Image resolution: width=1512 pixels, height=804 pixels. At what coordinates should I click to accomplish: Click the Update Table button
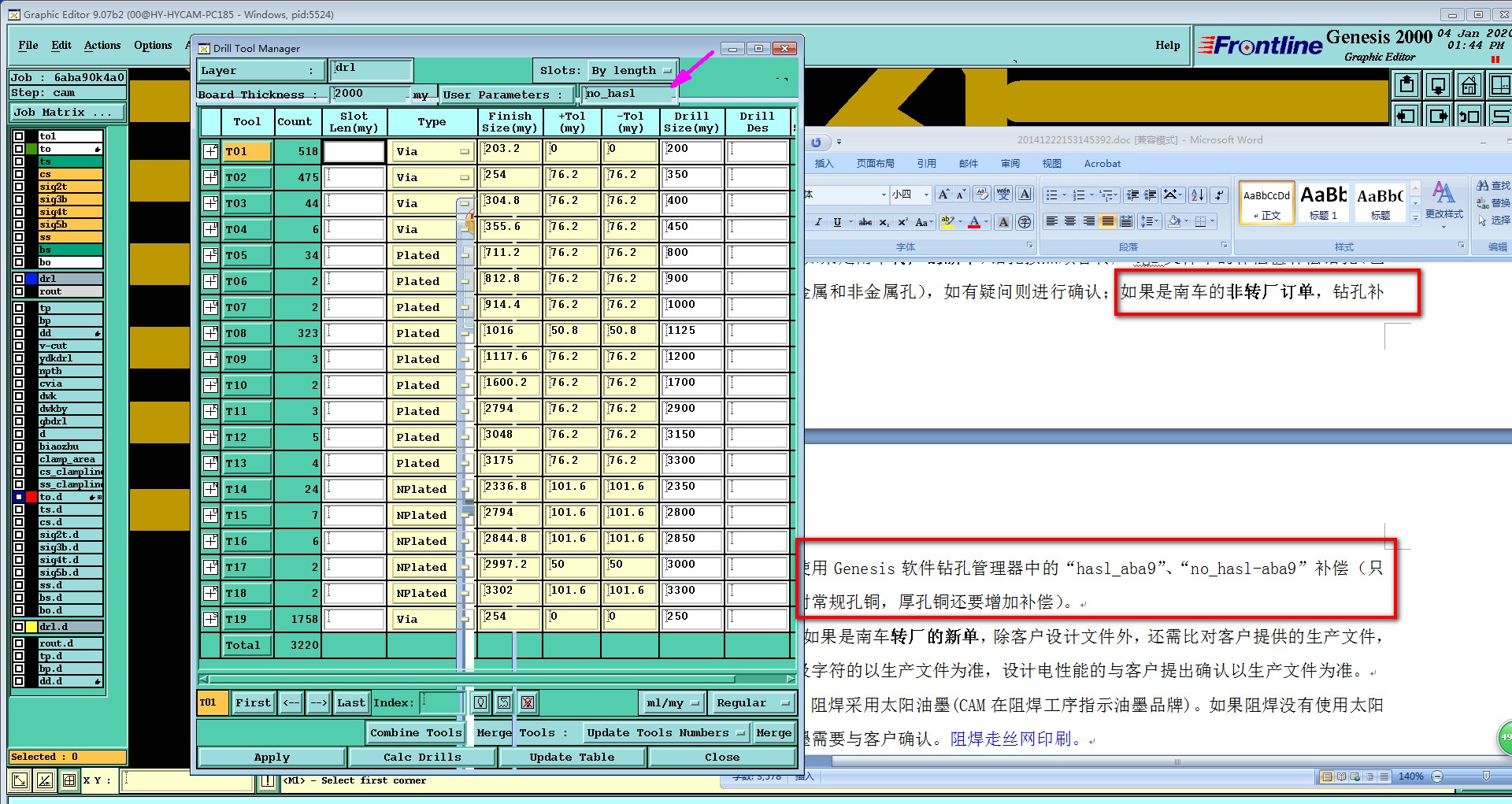(x=572, y=757)
